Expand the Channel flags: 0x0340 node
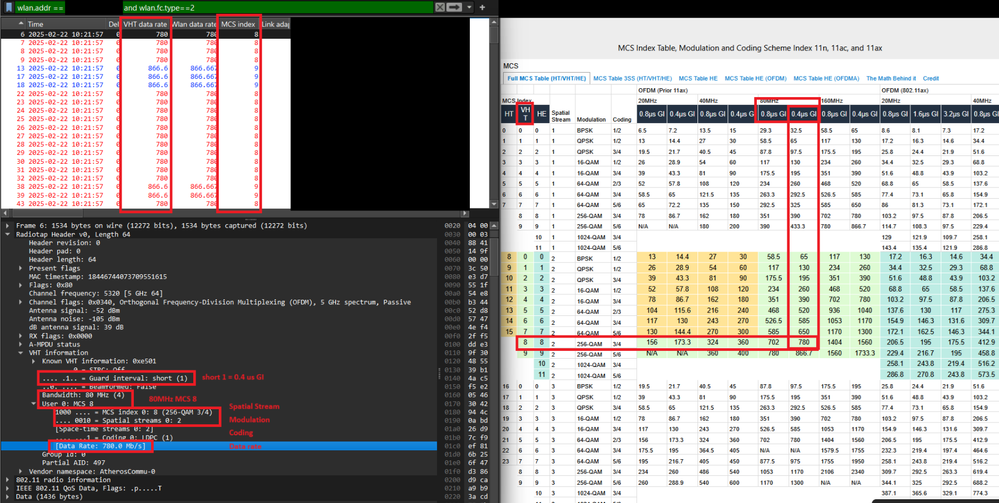This screenshot has height=503, width=999. tap(22, 302)
